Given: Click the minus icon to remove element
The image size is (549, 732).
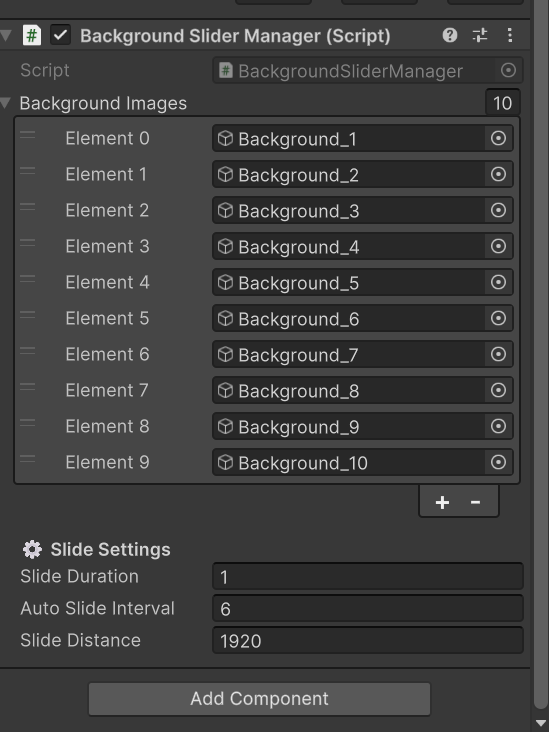Looking at the screenshot, I should [475, 502].
